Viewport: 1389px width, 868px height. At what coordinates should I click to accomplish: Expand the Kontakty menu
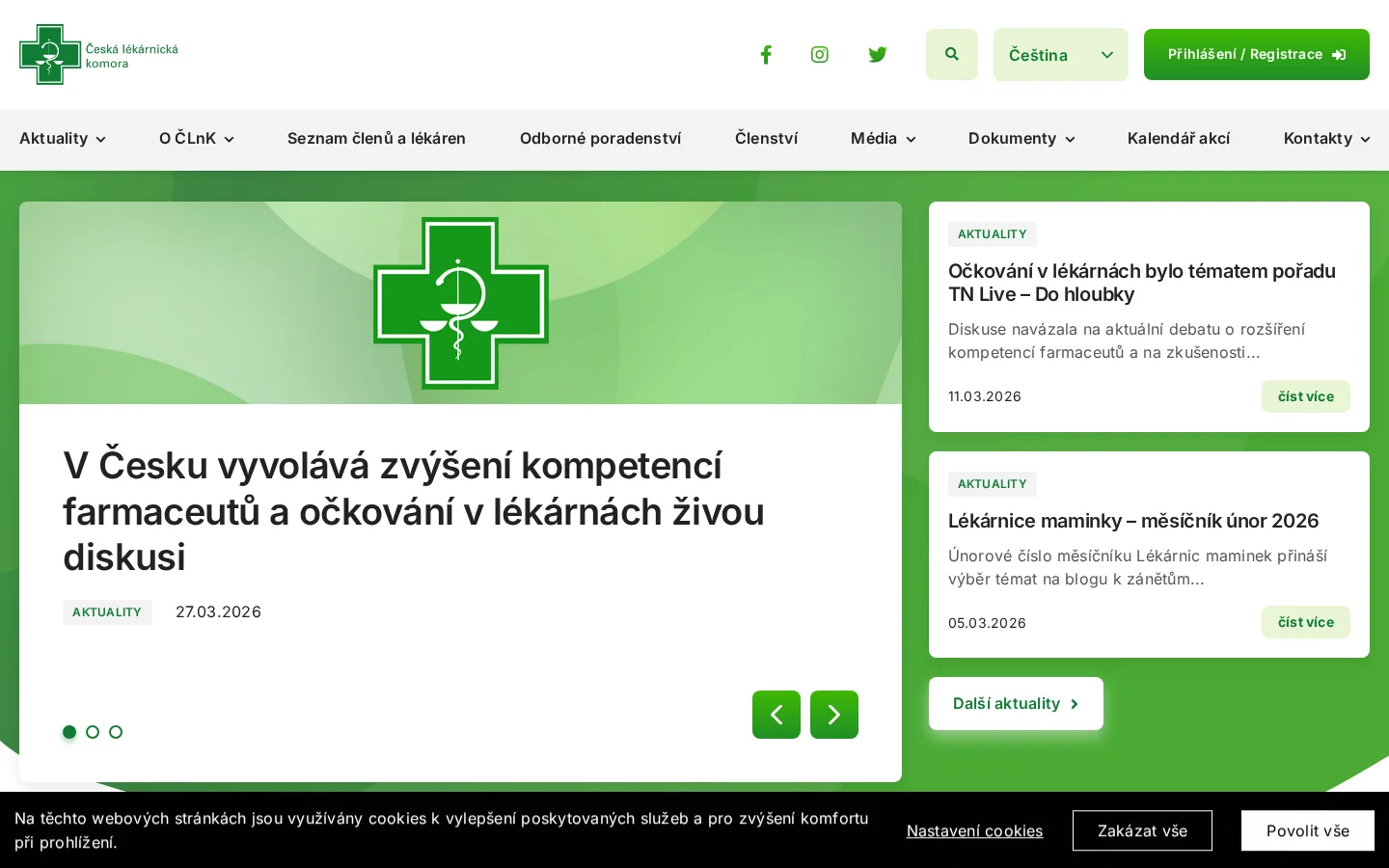click(1326, 139)
